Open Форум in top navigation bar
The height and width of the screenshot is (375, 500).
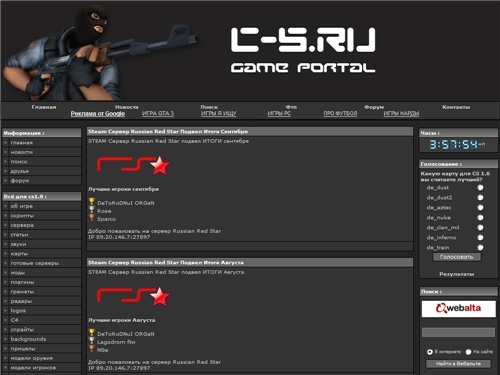(374, 107)
